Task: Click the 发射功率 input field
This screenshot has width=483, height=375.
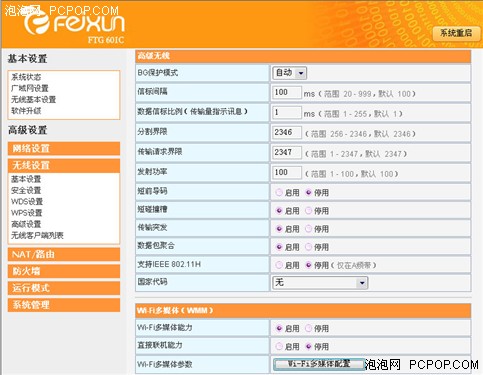Action: 287,172
